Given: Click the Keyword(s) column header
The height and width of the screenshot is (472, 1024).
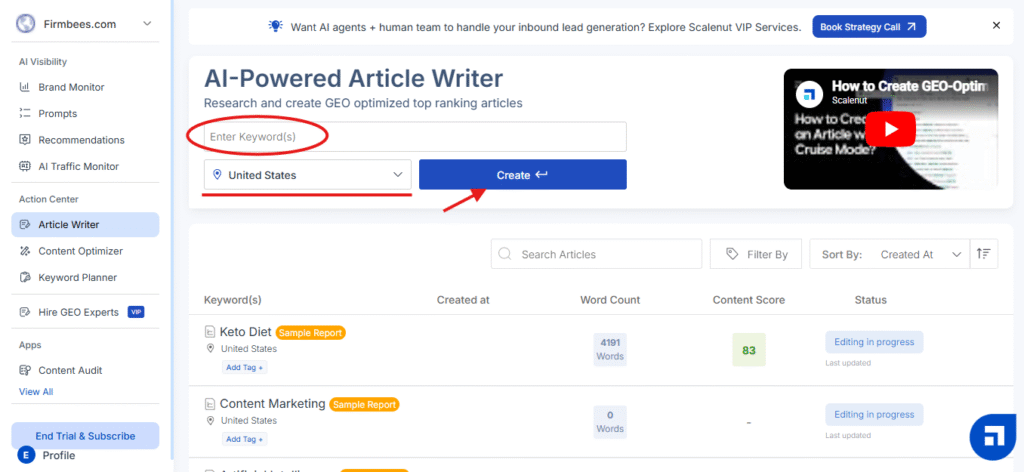Looking at the screenshot, I should (232, 300).
